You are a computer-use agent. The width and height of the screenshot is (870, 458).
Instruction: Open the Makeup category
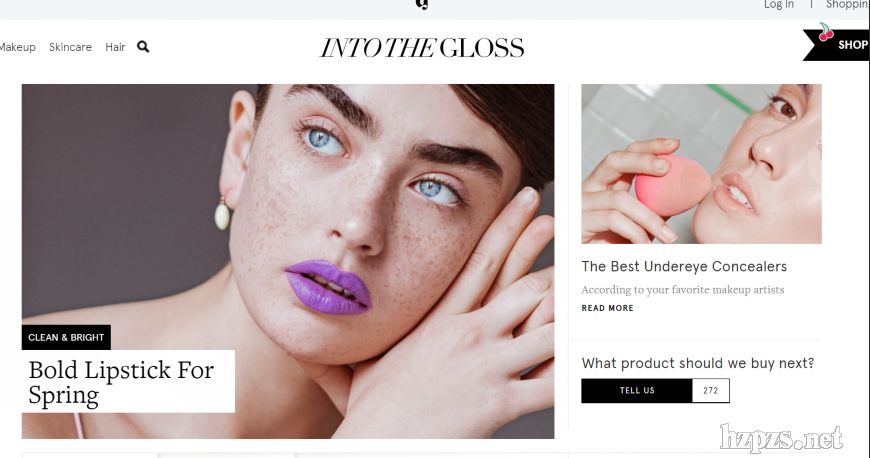click(17, 47)
